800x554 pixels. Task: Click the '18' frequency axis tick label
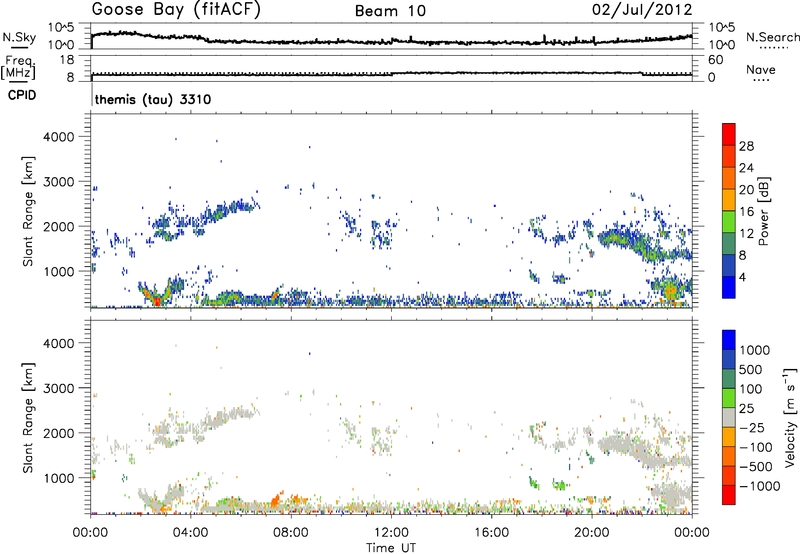(67, 60)
